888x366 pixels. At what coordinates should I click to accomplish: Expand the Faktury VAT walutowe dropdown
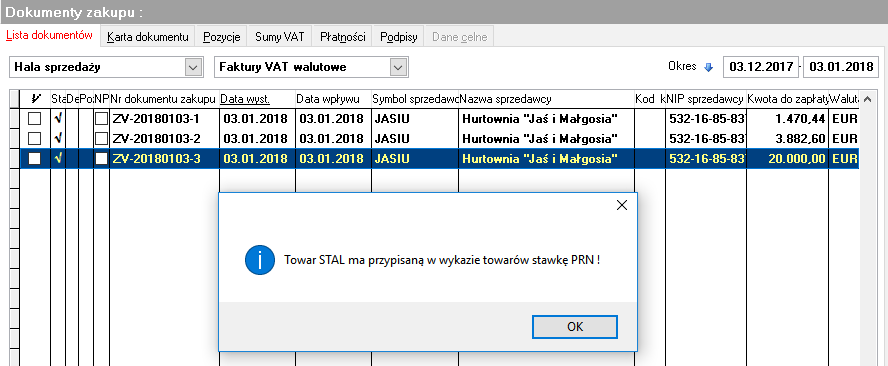pos(399,67)
